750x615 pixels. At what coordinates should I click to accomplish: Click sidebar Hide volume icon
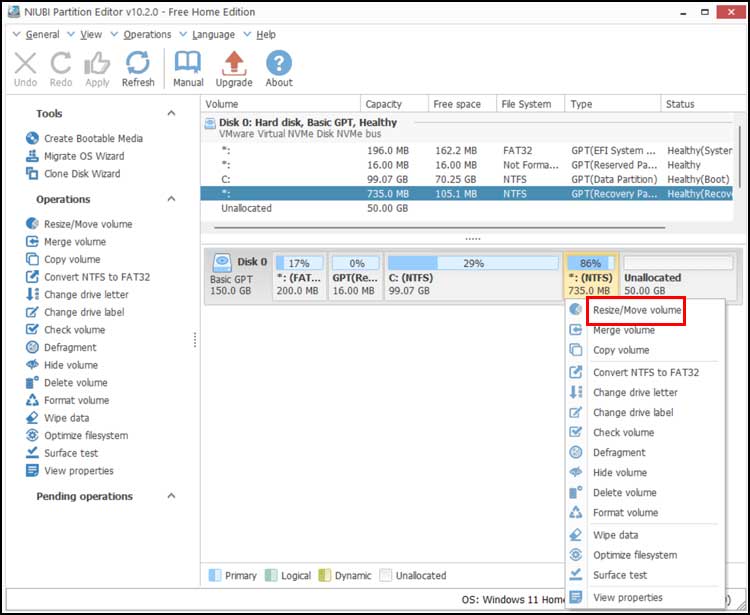tap(32, 365)
